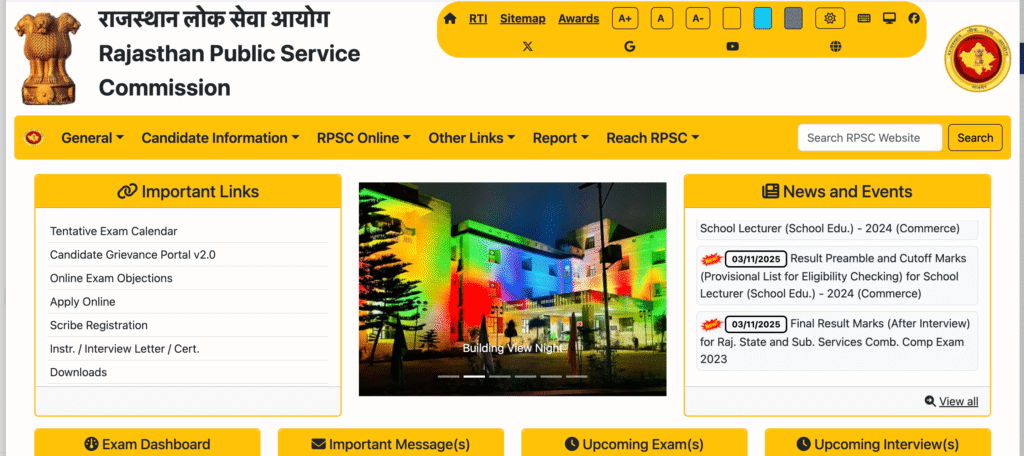The image size is (1024, 456).
Task: Open the Upcoming Exam(s) panel header
Action: [634, 443]
